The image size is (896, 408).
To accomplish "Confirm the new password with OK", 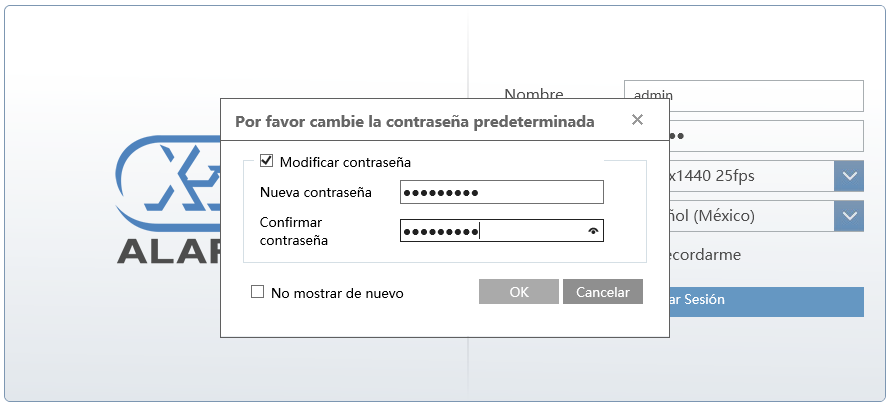I will click(519, 291).
